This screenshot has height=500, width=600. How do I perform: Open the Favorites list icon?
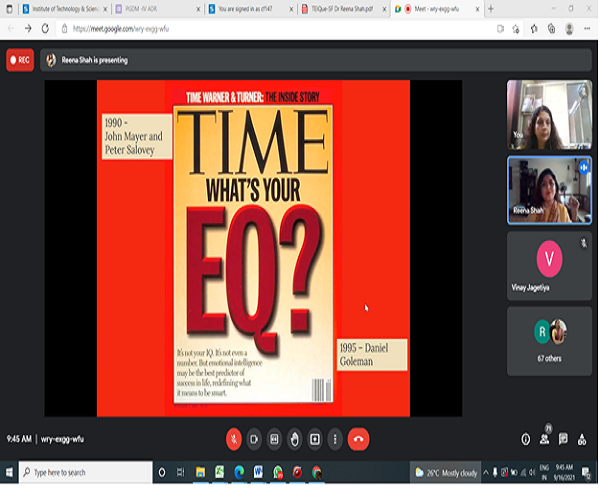[x=534, y=29]
